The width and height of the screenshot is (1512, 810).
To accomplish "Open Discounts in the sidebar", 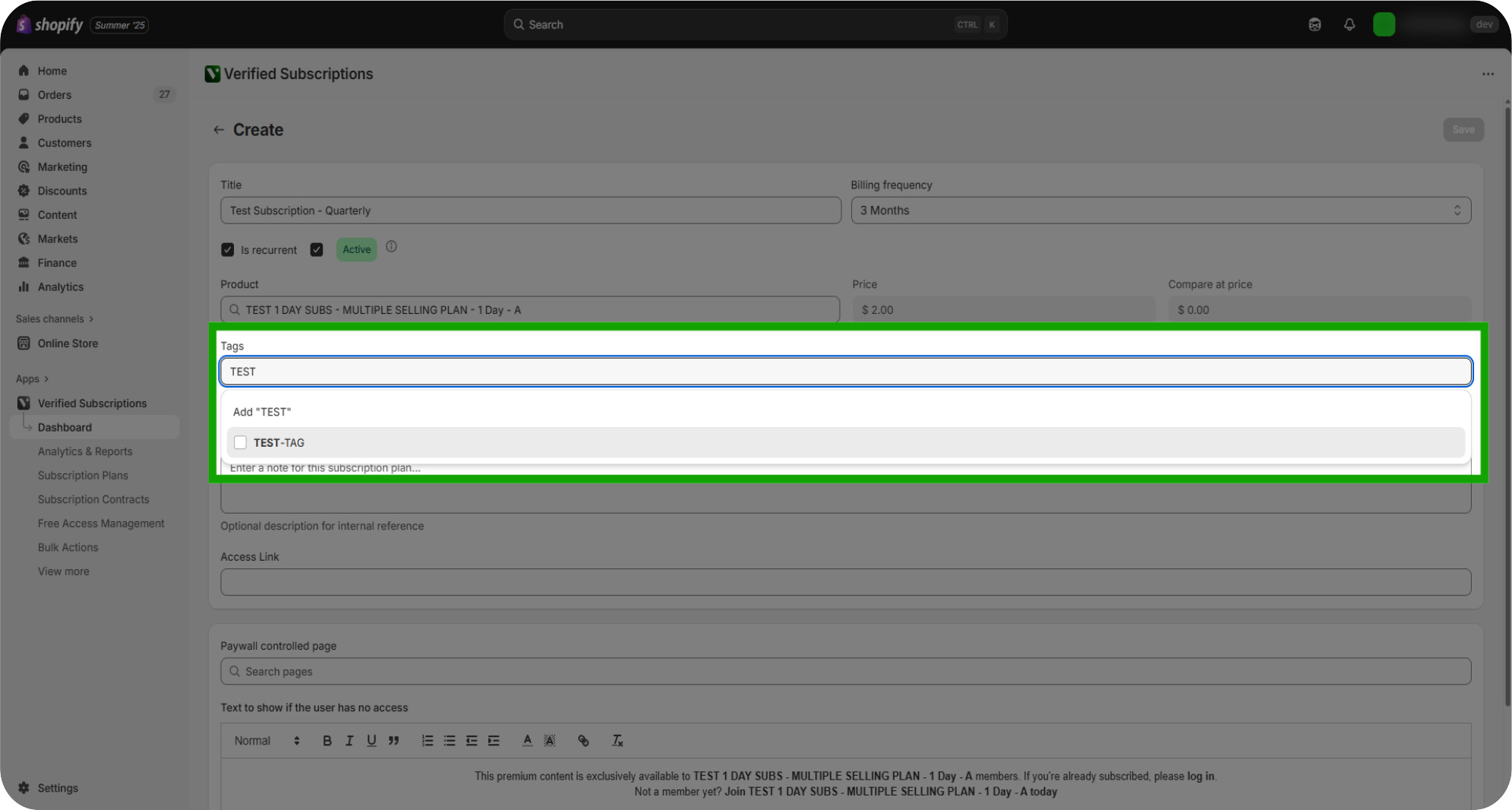I will 62,191.
